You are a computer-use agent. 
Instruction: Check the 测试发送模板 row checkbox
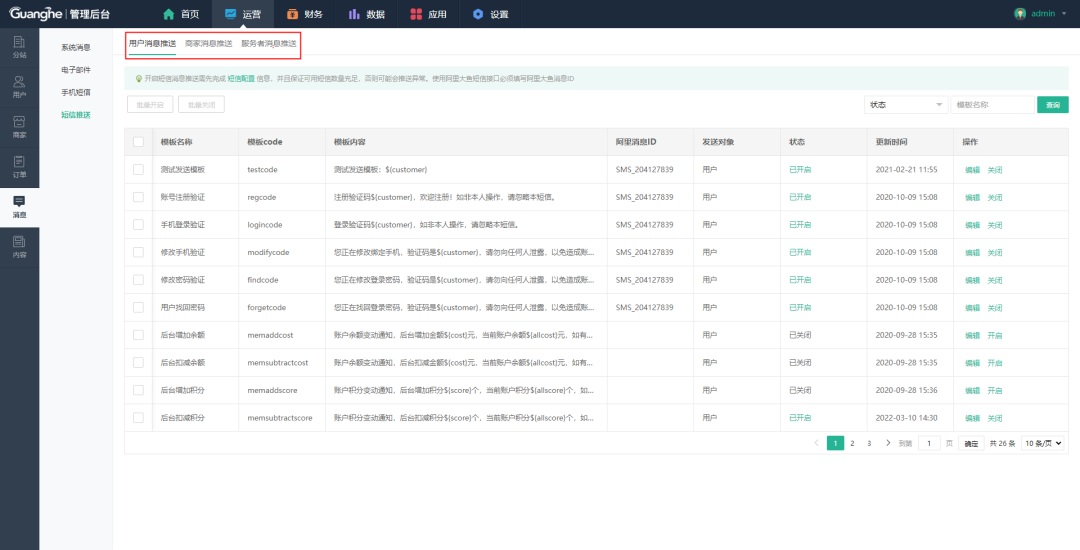(138, 169)
